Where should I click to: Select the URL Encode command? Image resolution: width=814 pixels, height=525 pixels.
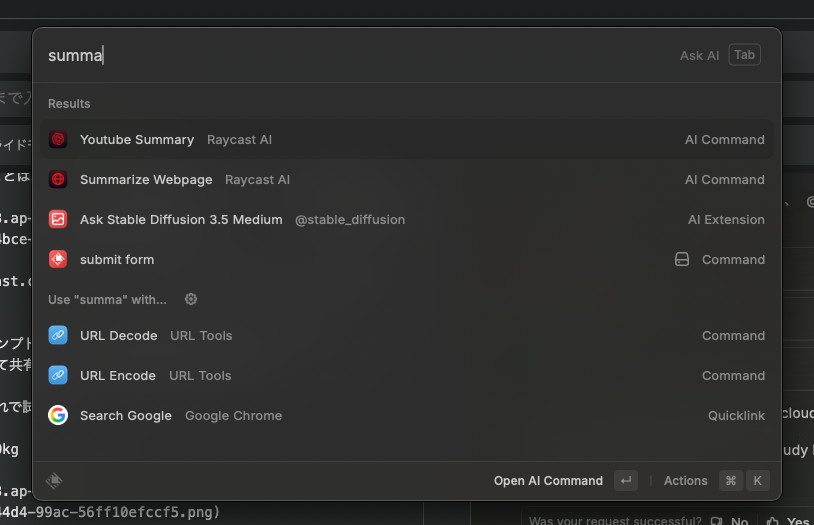point(407,375)
